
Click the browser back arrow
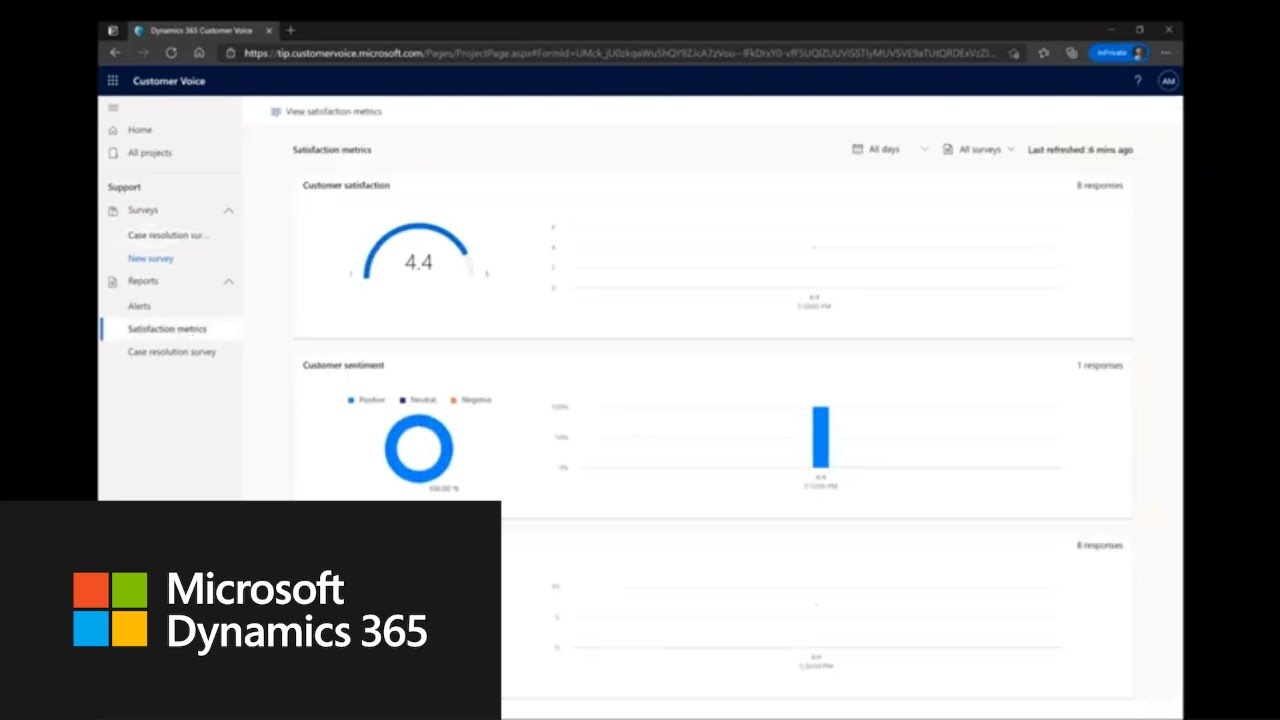115,53
